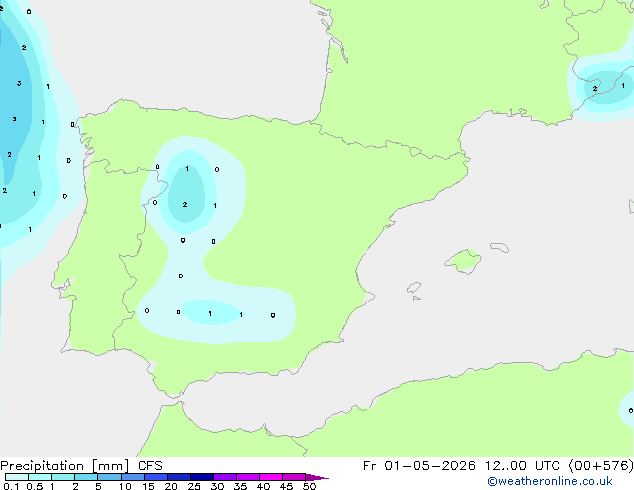The image size is (634, 490).
Task: Click the 1–2 mm legend swatch
Action: point(63,477)
